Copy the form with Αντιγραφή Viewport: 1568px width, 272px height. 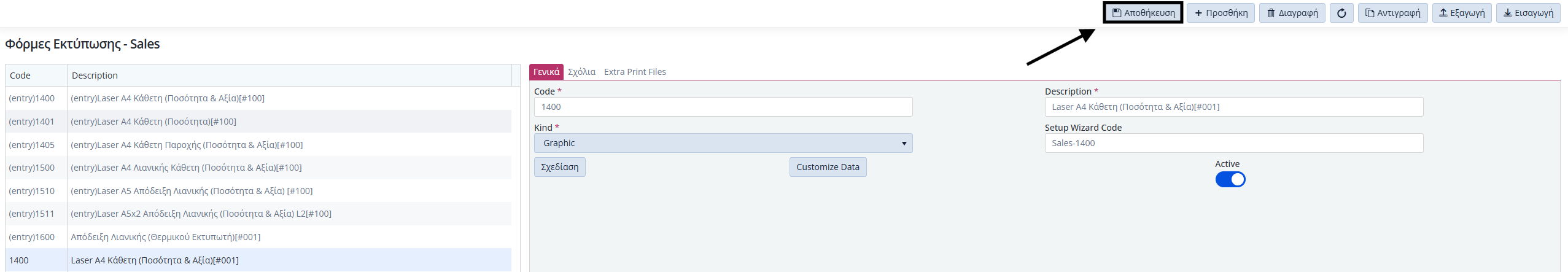pos(1392,13)
